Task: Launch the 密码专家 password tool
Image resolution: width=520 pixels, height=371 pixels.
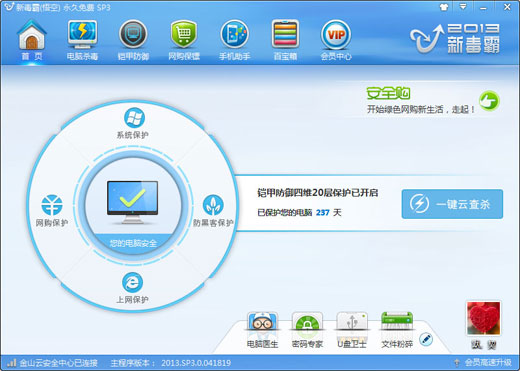Action: click(x=307, y=329)
